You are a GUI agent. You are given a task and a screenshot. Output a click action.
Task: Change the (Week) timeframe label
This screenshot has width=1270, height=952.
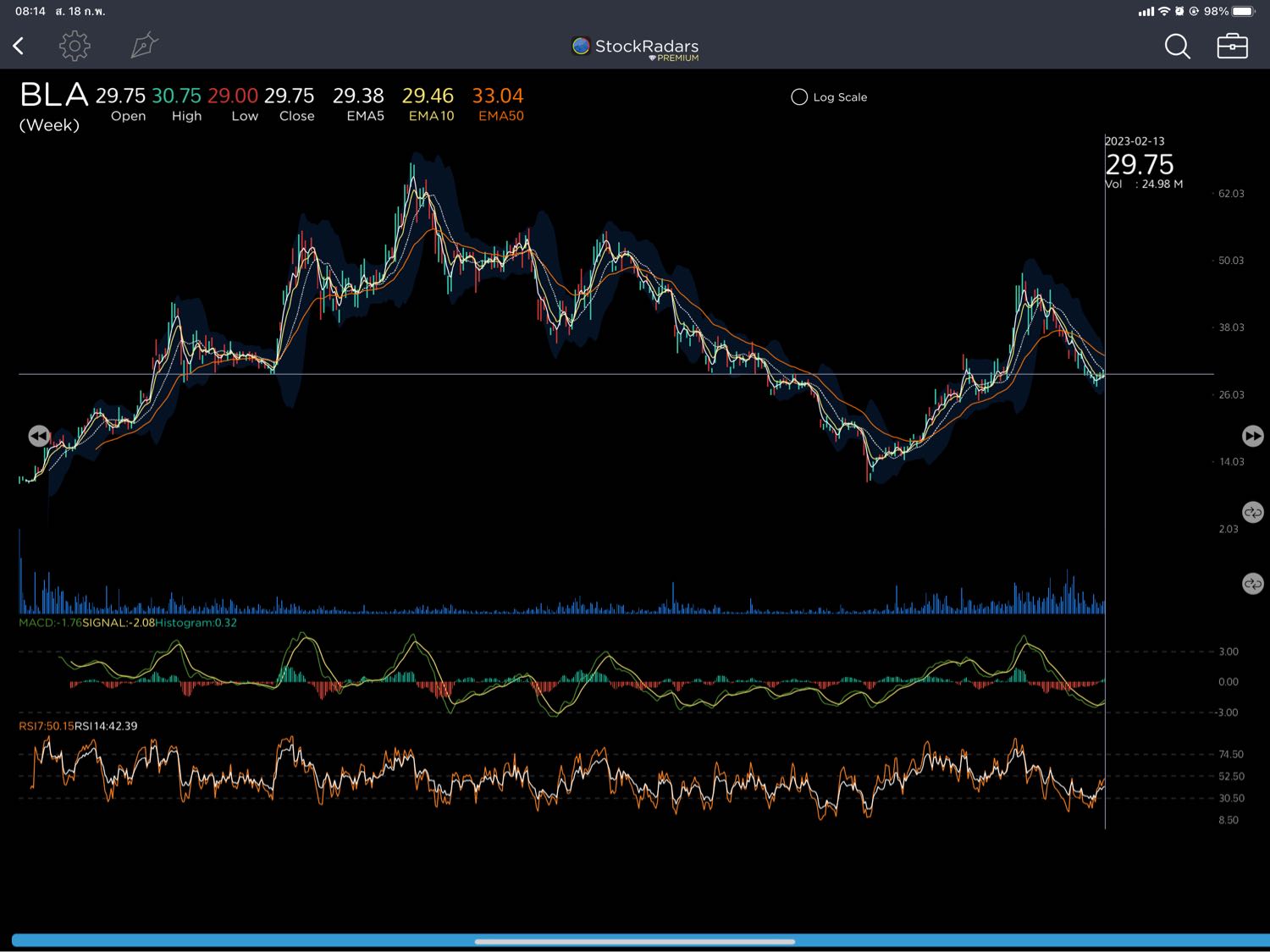click(49, 125)
